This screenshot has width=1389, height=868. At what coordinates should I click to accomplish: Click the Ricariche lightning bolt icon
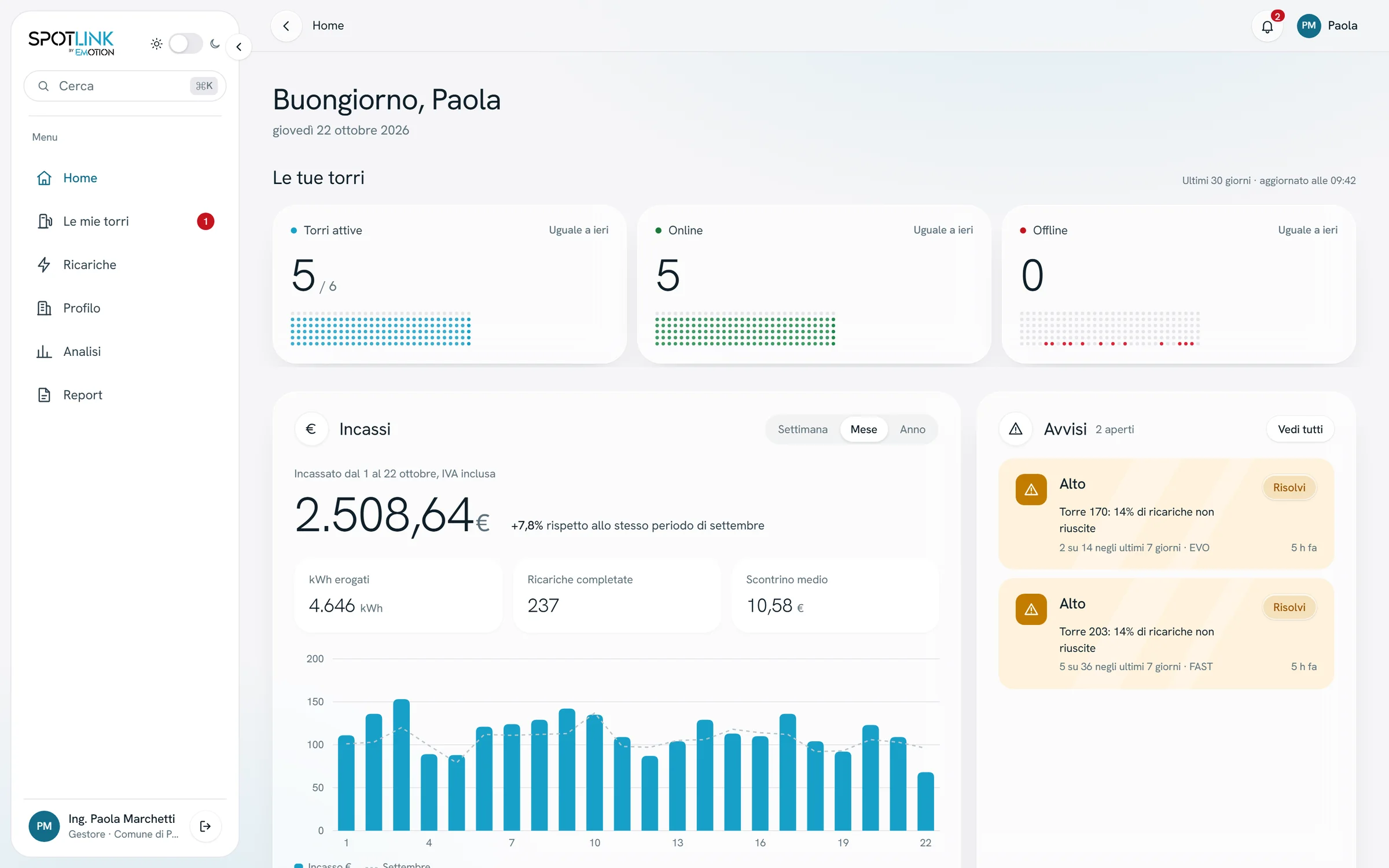44,264
